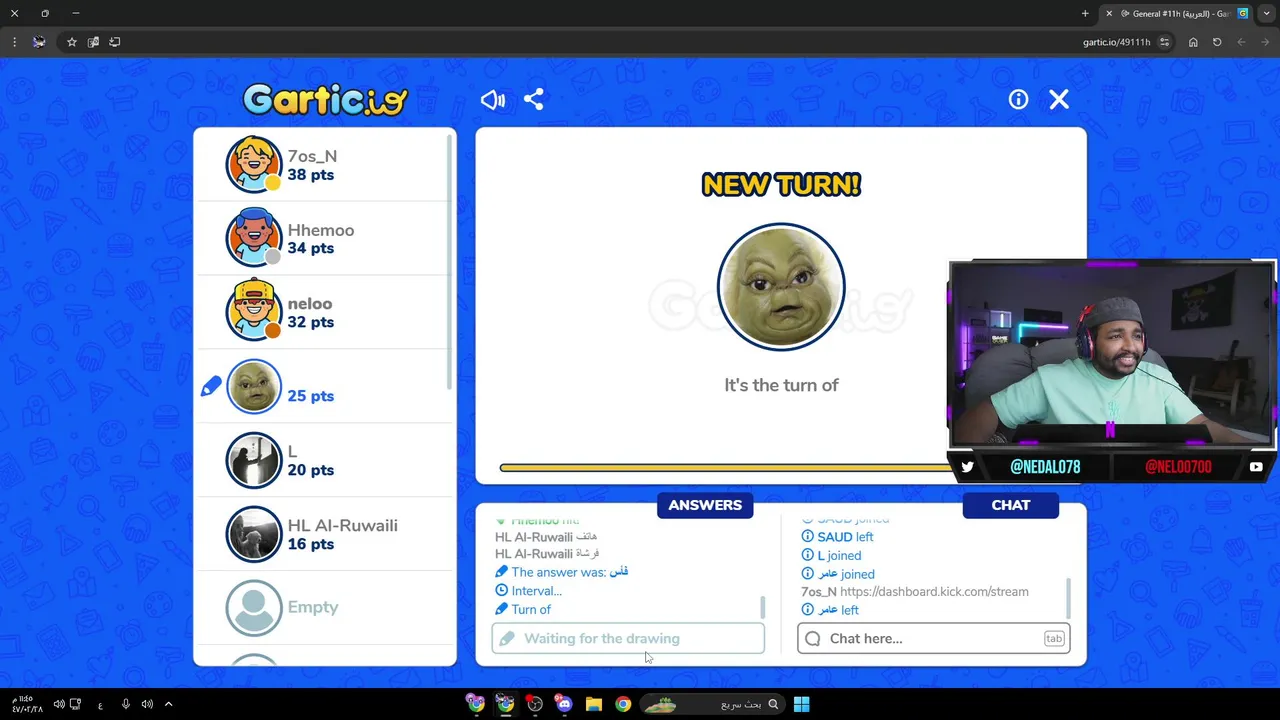The image size is (1280, 720).
Task: Select player Hhemoo avatar
Action: [x=254, y=238]
